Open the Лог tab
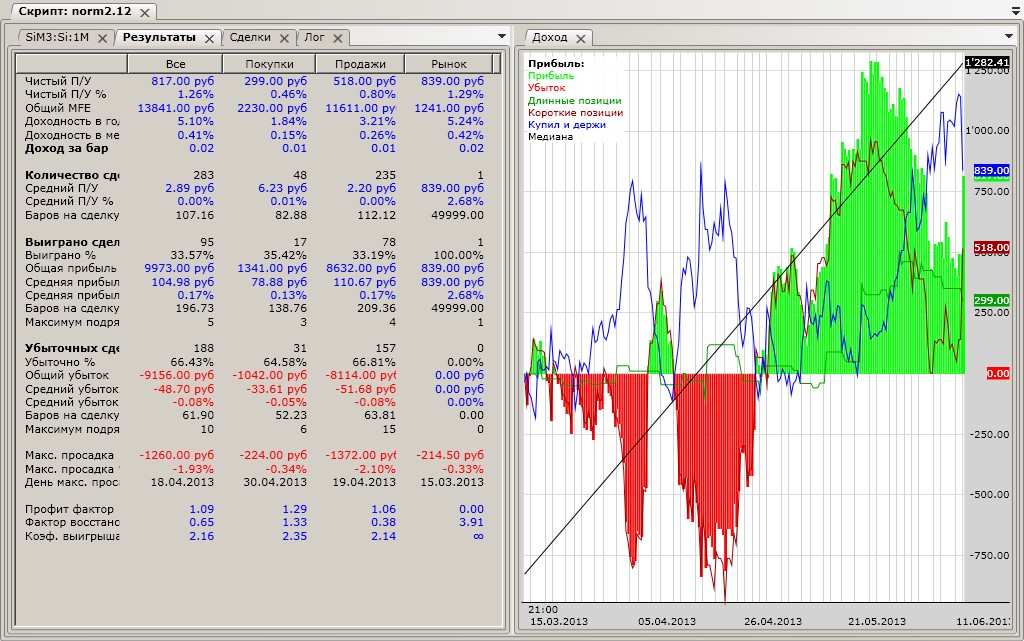1024x641 pixels. point(314,37)
